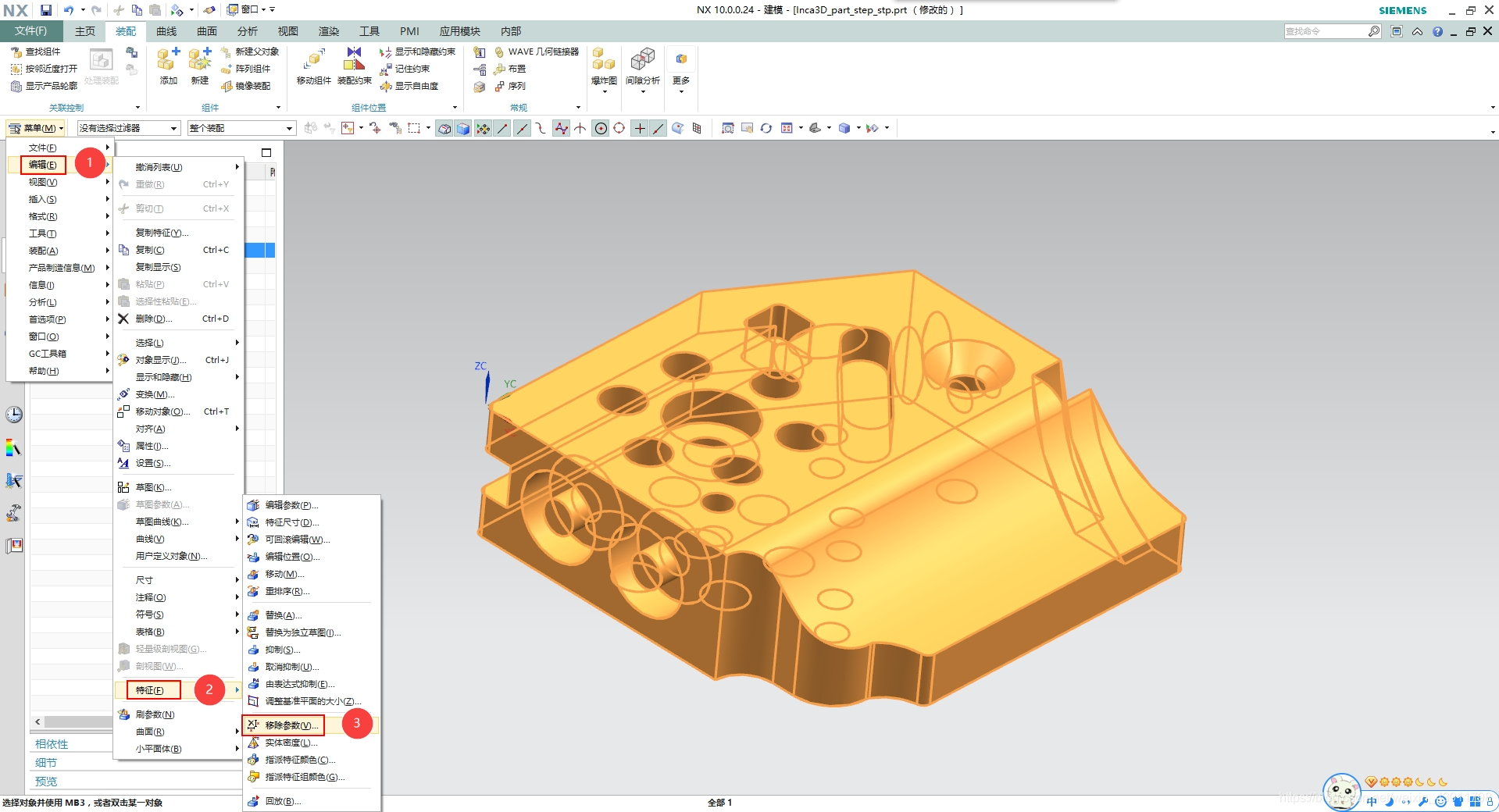Viewport: 1499px width, 812px height.
Task: Toggle the Quadrant Point snap option
Action: tap(619, 128)
